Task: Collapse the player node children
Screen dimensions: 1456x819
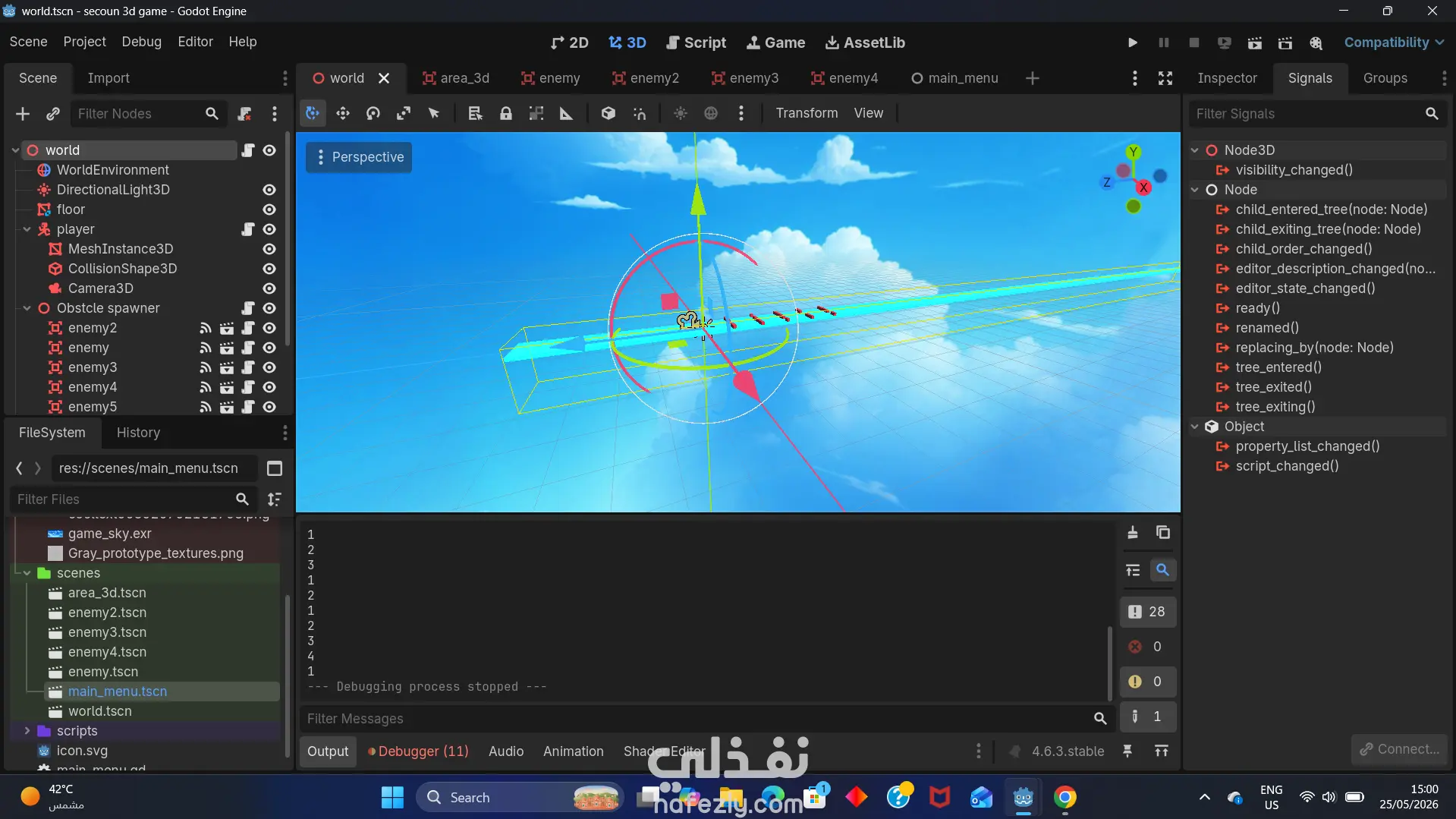Action: 27,229
